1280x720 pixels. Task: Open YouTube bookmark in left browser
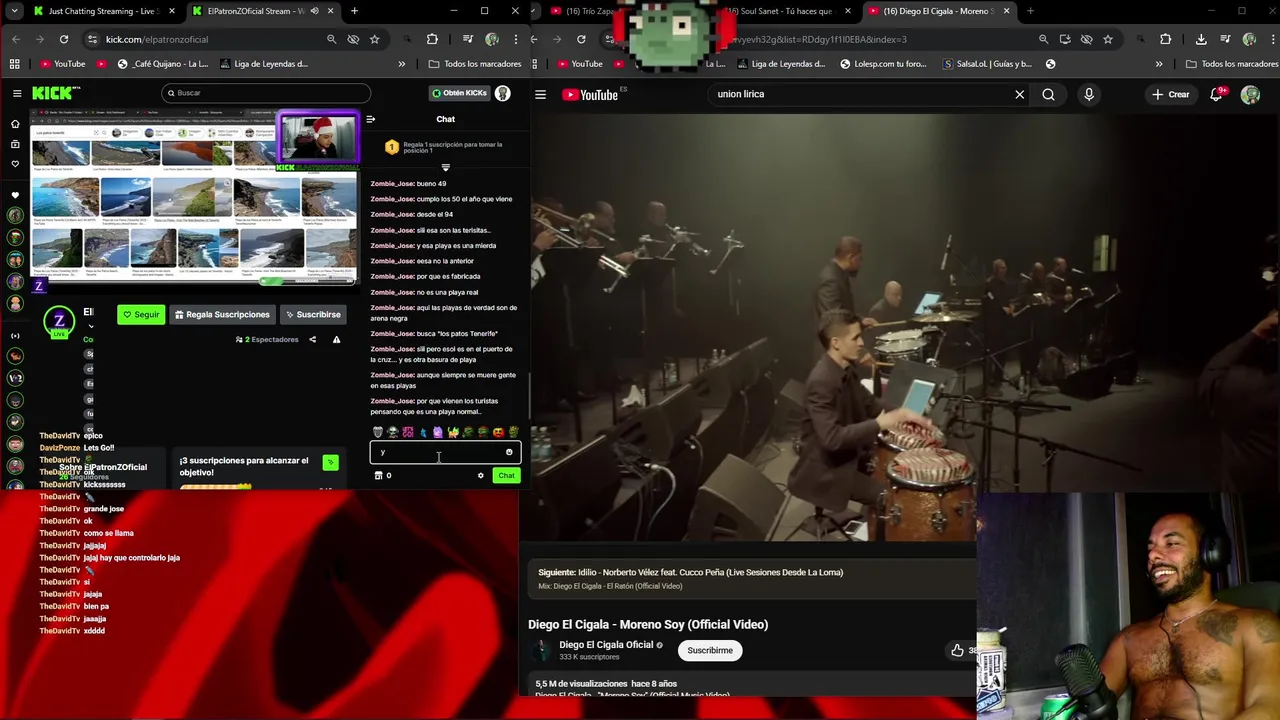click(x=62, y=64)
